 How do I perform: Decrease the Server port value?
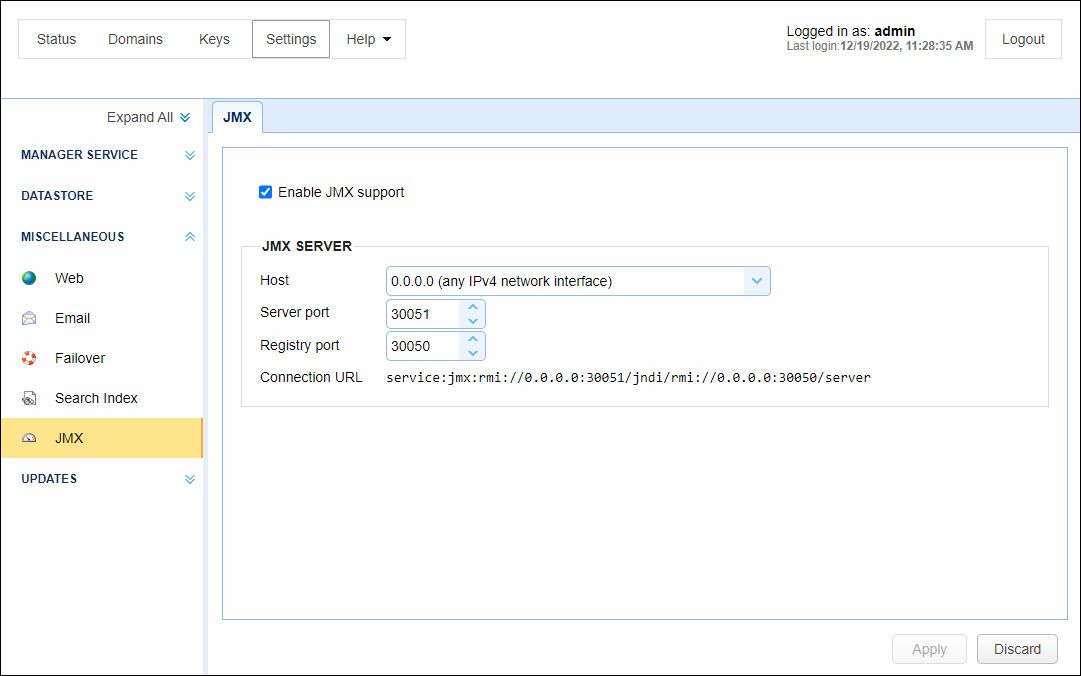coord(473,321)
